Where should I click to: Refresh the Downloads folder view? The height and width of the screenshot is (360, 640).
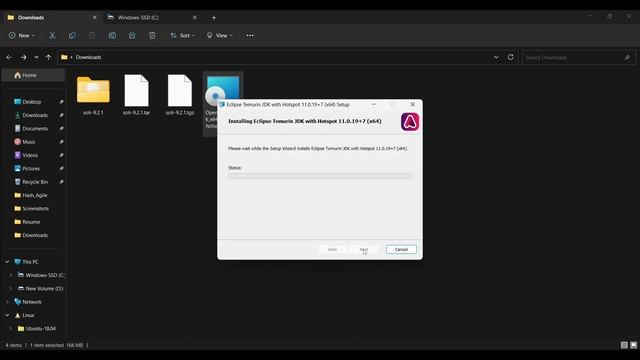click(x=511, y=57)
